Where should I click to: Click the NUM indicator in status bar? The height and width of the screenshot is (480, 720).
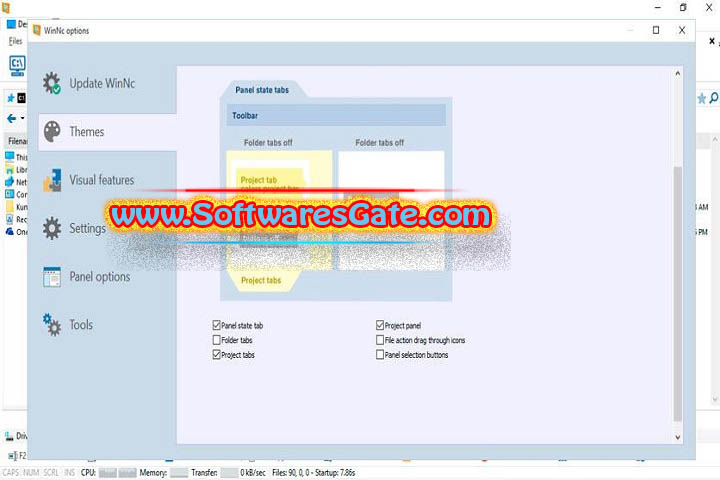pyautogui.click(x=31, y=473)
